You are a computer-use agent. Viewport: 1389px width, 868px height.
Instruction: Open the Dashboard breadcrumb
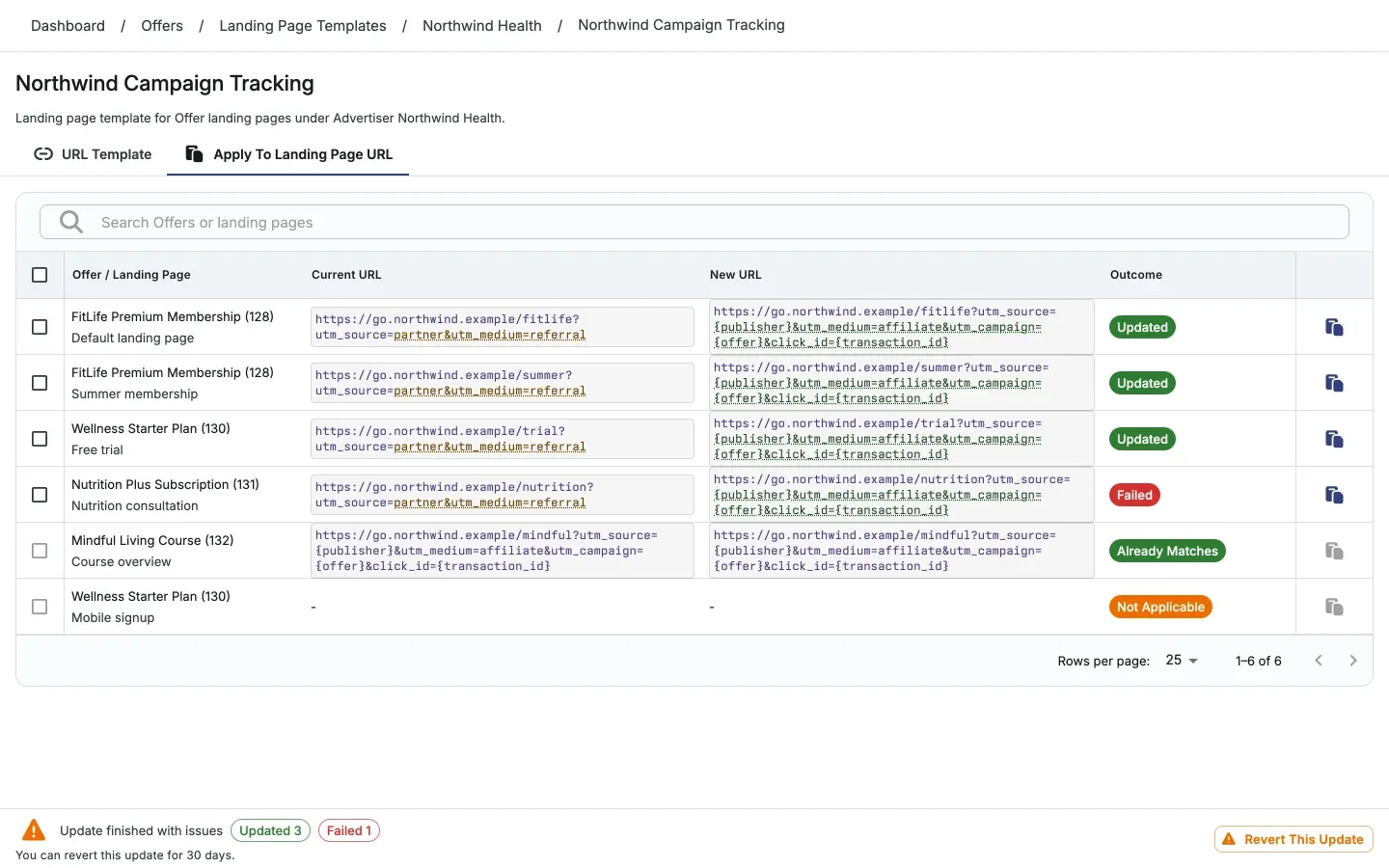68,26
